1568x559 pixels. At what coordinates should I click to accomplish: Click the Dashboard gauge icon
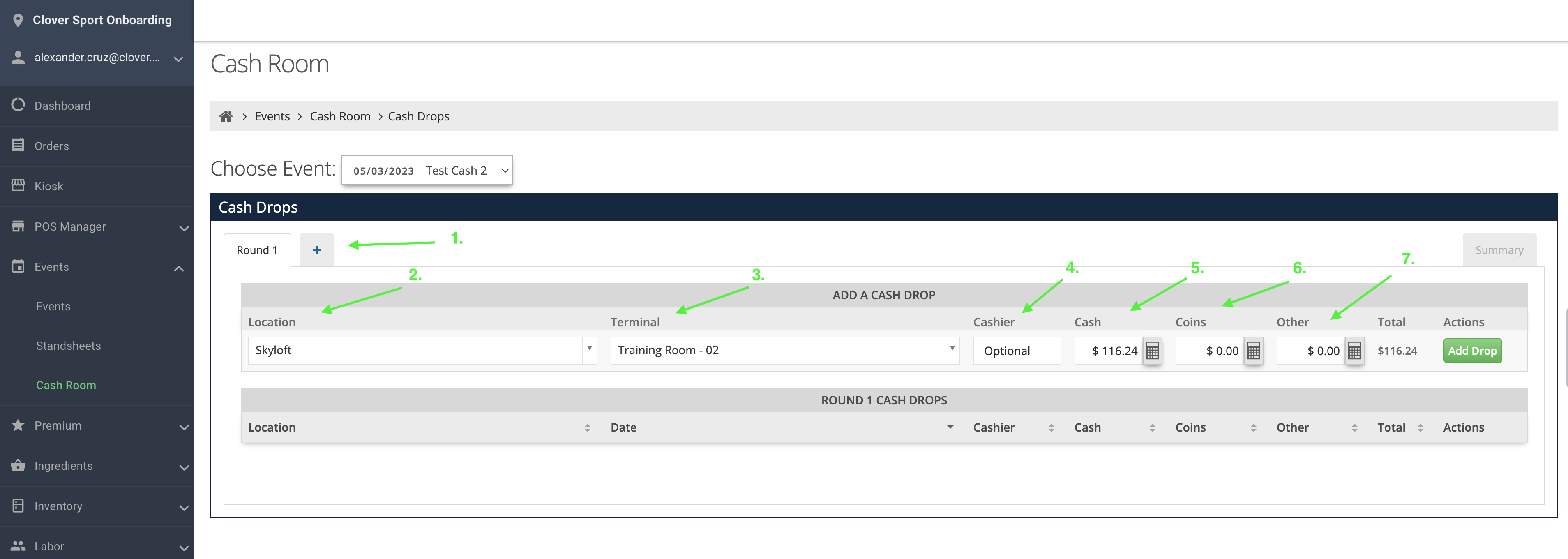point(18,105)
